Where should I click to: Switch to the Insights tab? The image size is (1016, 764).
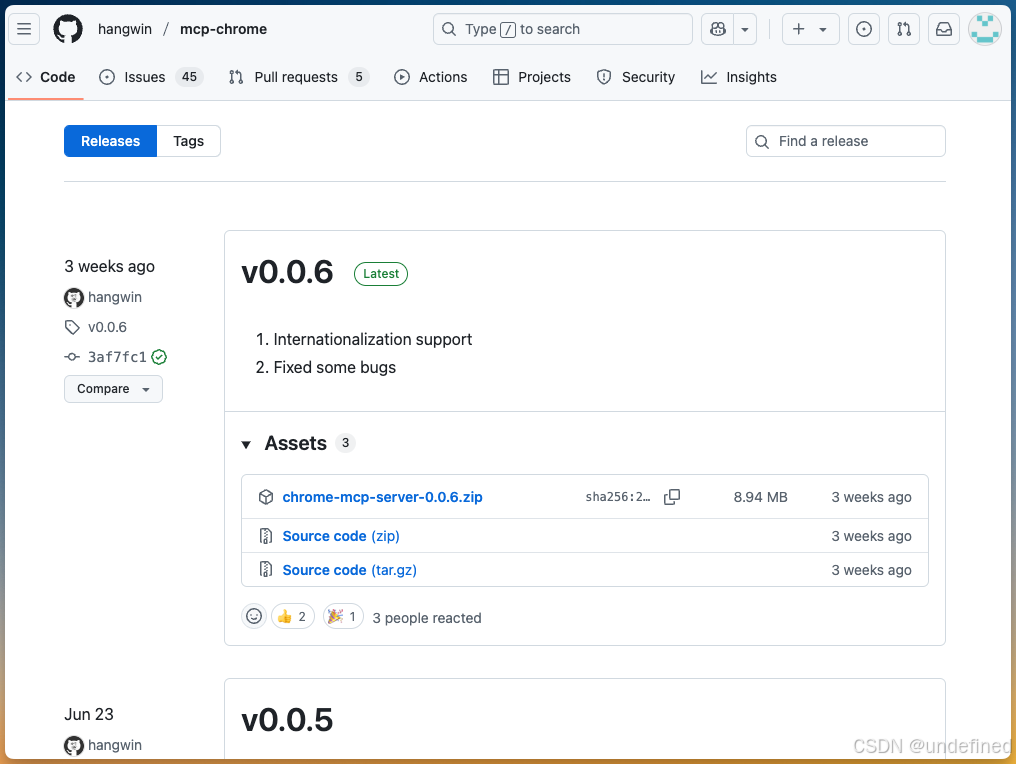pyautogui.click(x=739, y=77)
